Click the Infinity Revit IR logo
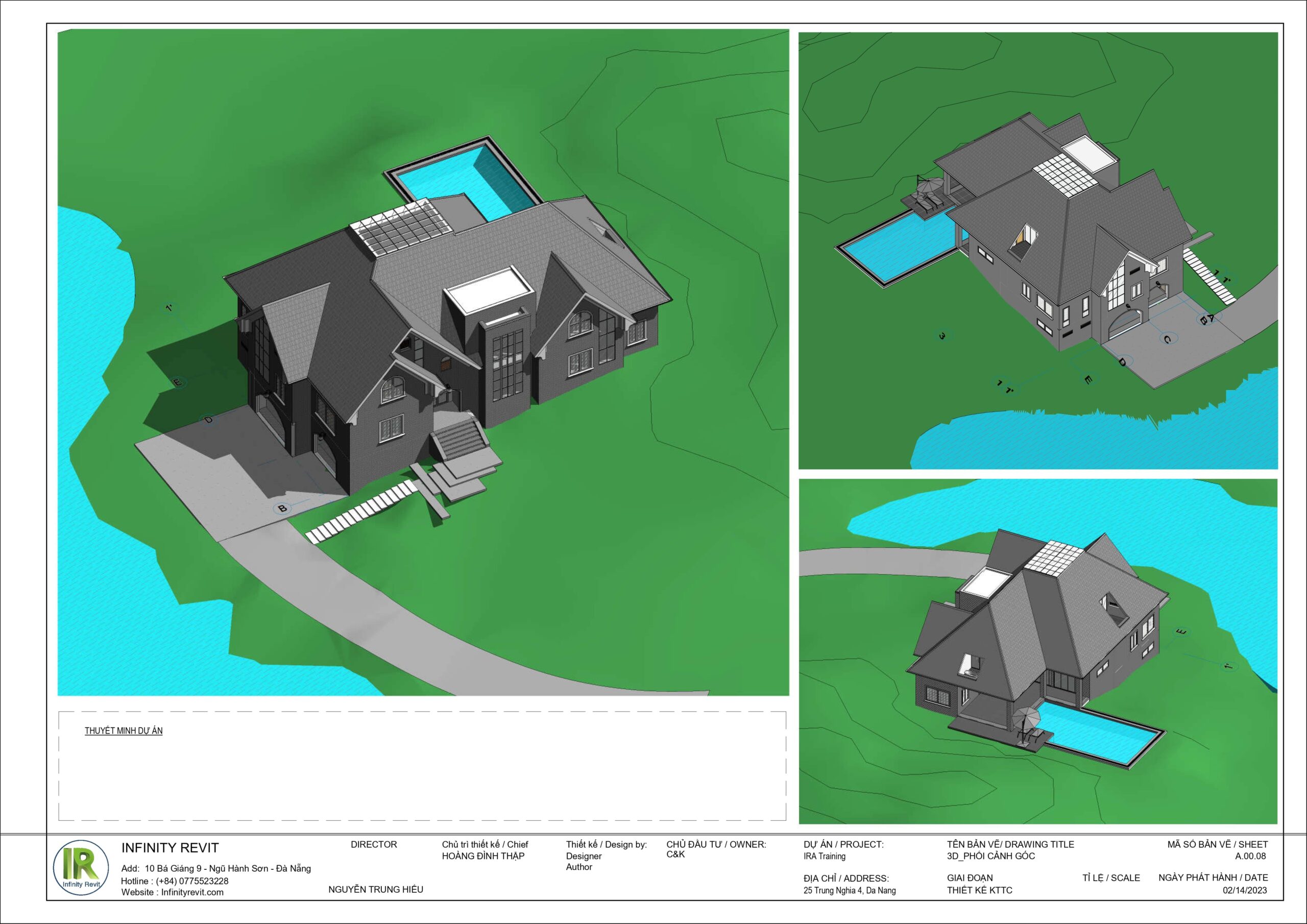 tap(80, 868)
